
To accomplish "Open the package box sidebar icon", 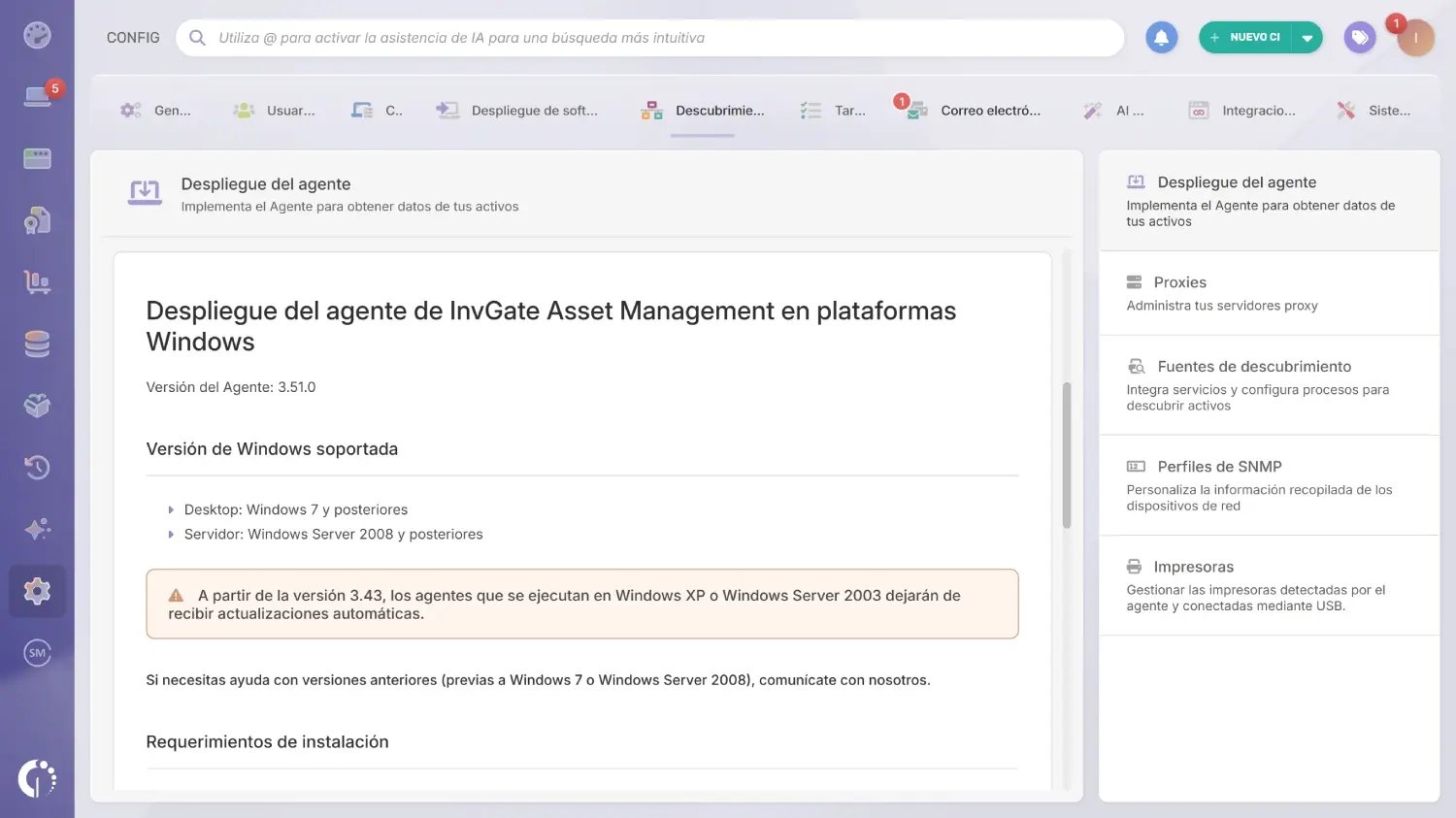I will click(37, 406).
